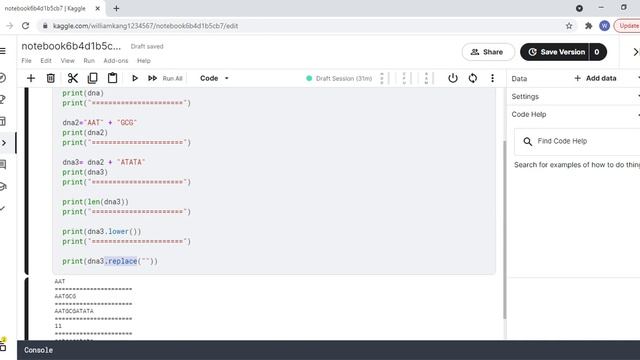The image size is (640, 360).
Task: Bookmark page with the star icon
Action: (x=569, y=26)
